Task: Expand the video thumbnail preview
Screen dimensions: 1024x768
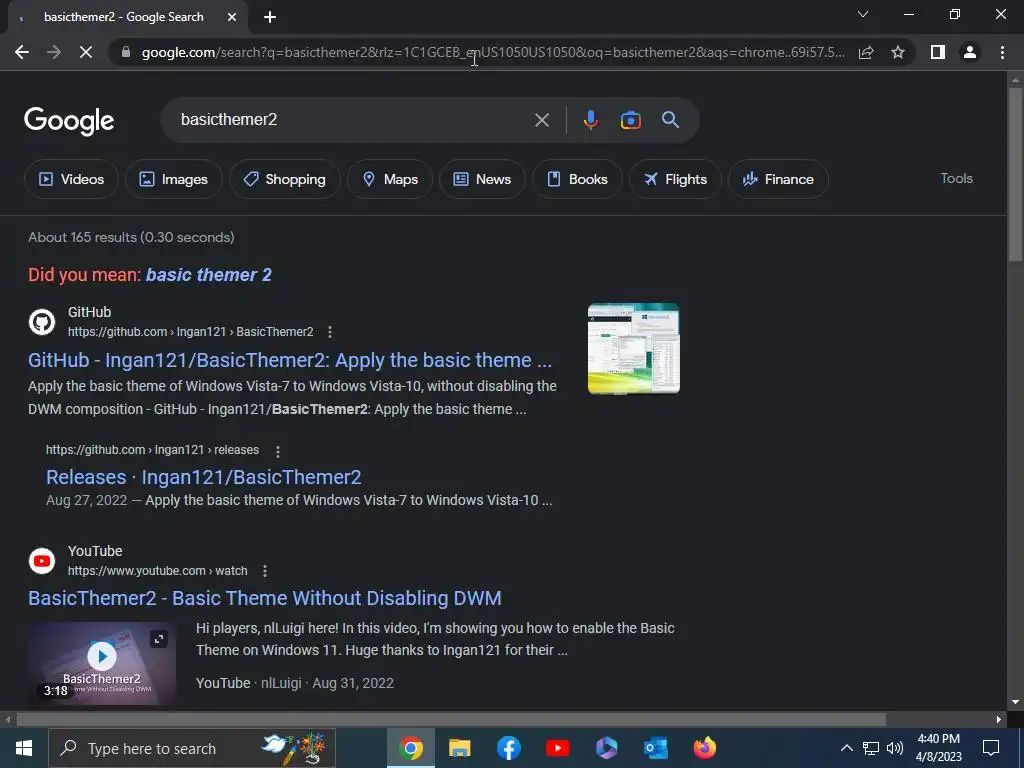Action: (159, 639)
